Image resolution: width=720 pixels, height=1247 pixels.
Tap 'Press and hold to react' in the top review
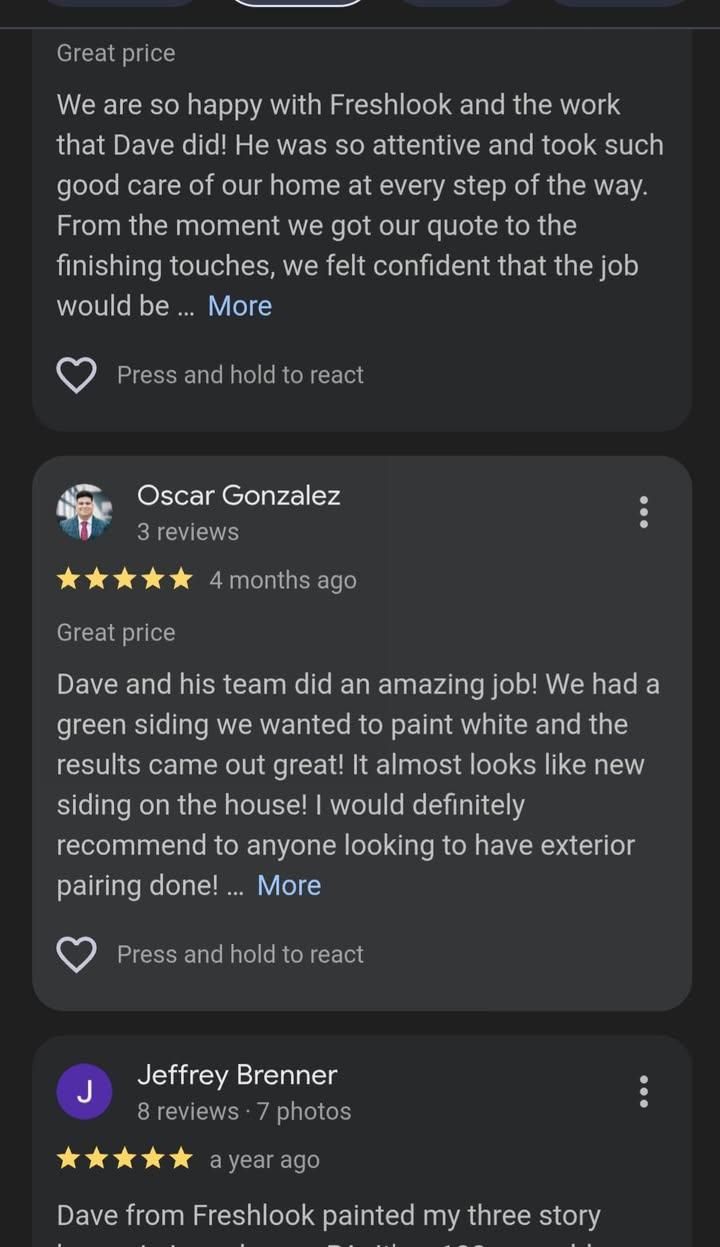tap(240, 376)
